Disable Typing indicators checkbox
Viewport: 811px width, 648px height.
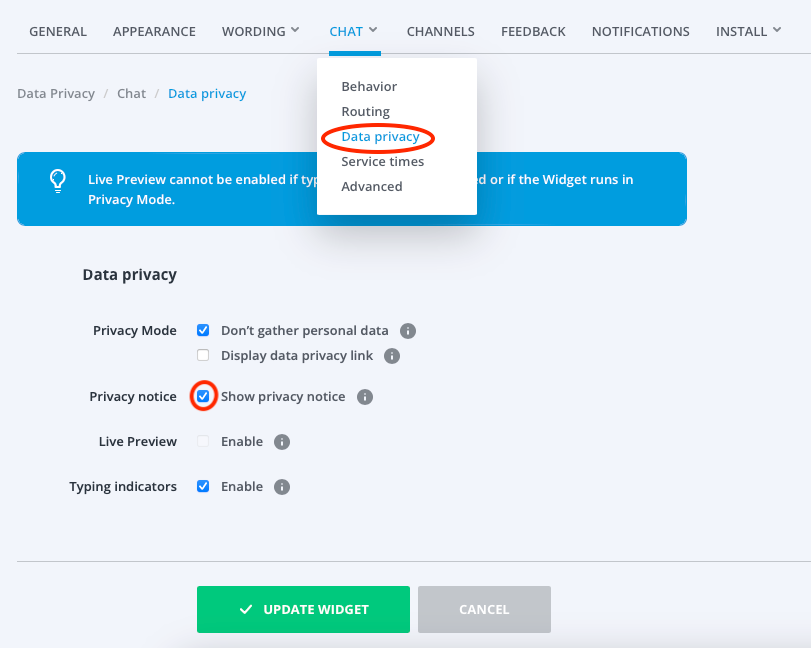tap(203, 486)
